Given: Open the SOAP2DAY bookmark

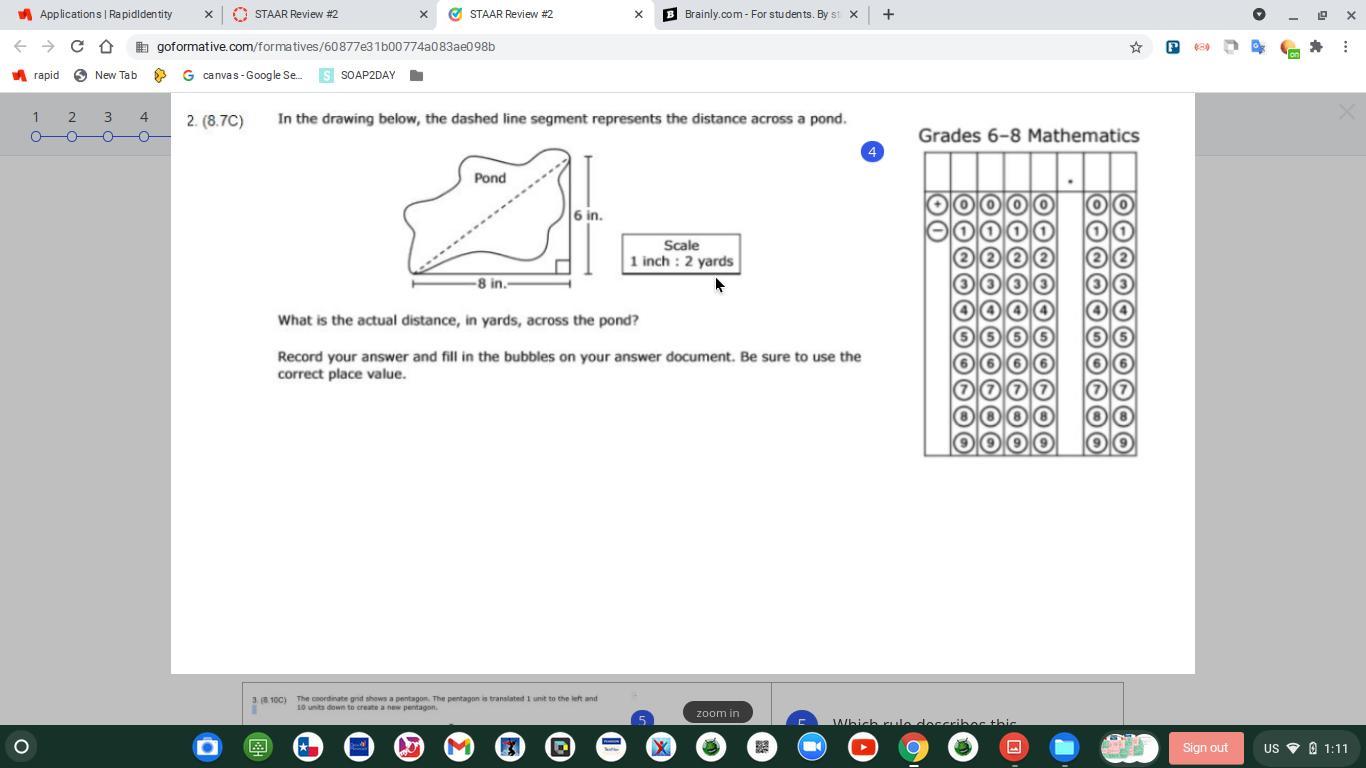Looking at the screenshot, I should 357,75.
